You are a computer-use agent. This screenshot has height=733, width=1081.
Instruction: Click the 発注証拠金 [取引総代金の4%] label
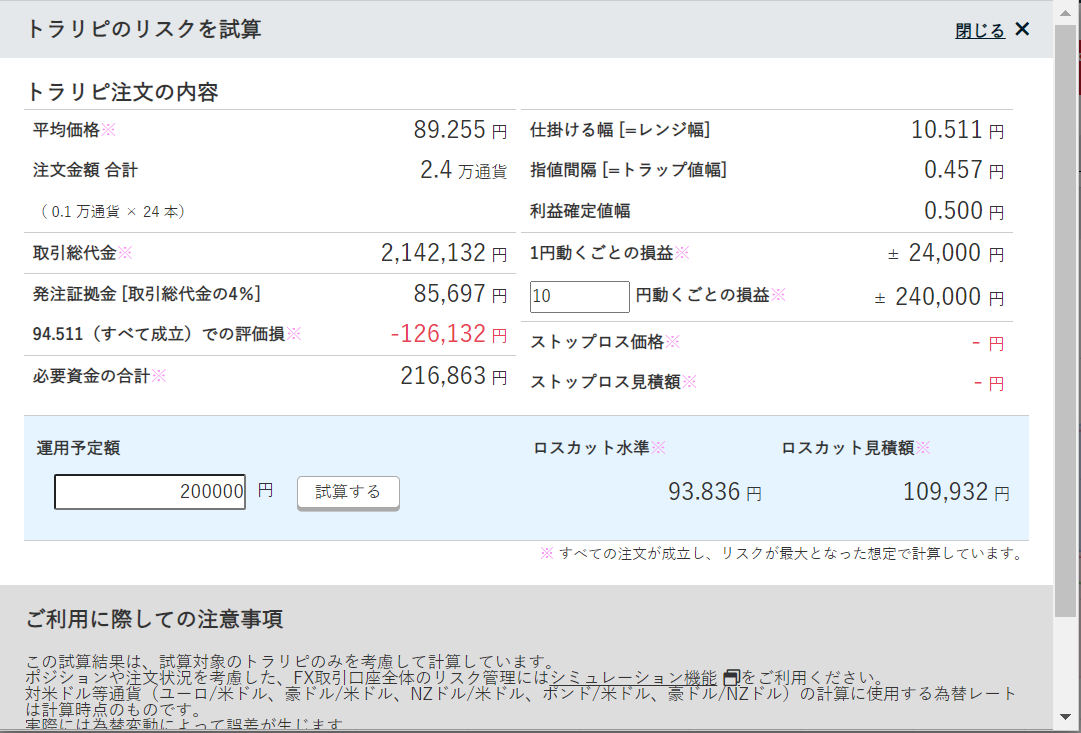(147, 294)
